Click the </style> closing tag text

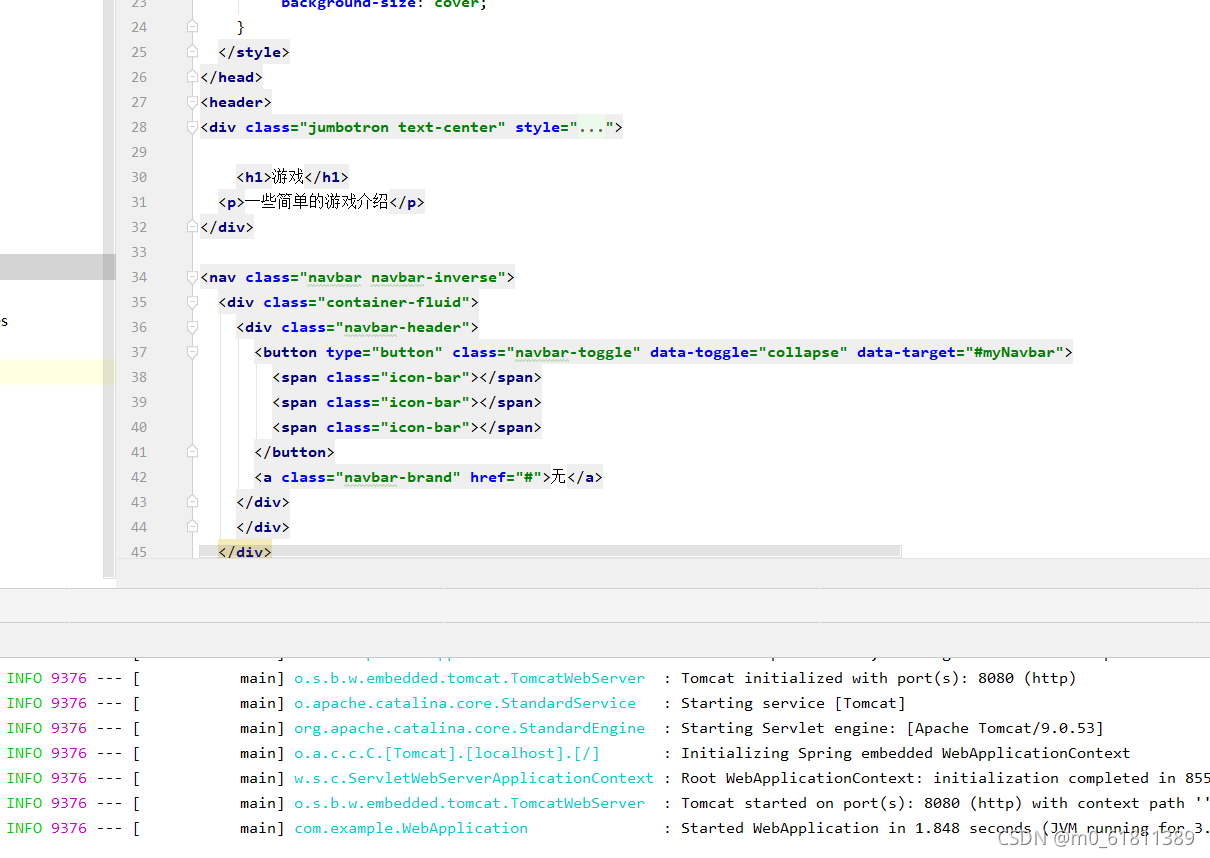(254, 52)
